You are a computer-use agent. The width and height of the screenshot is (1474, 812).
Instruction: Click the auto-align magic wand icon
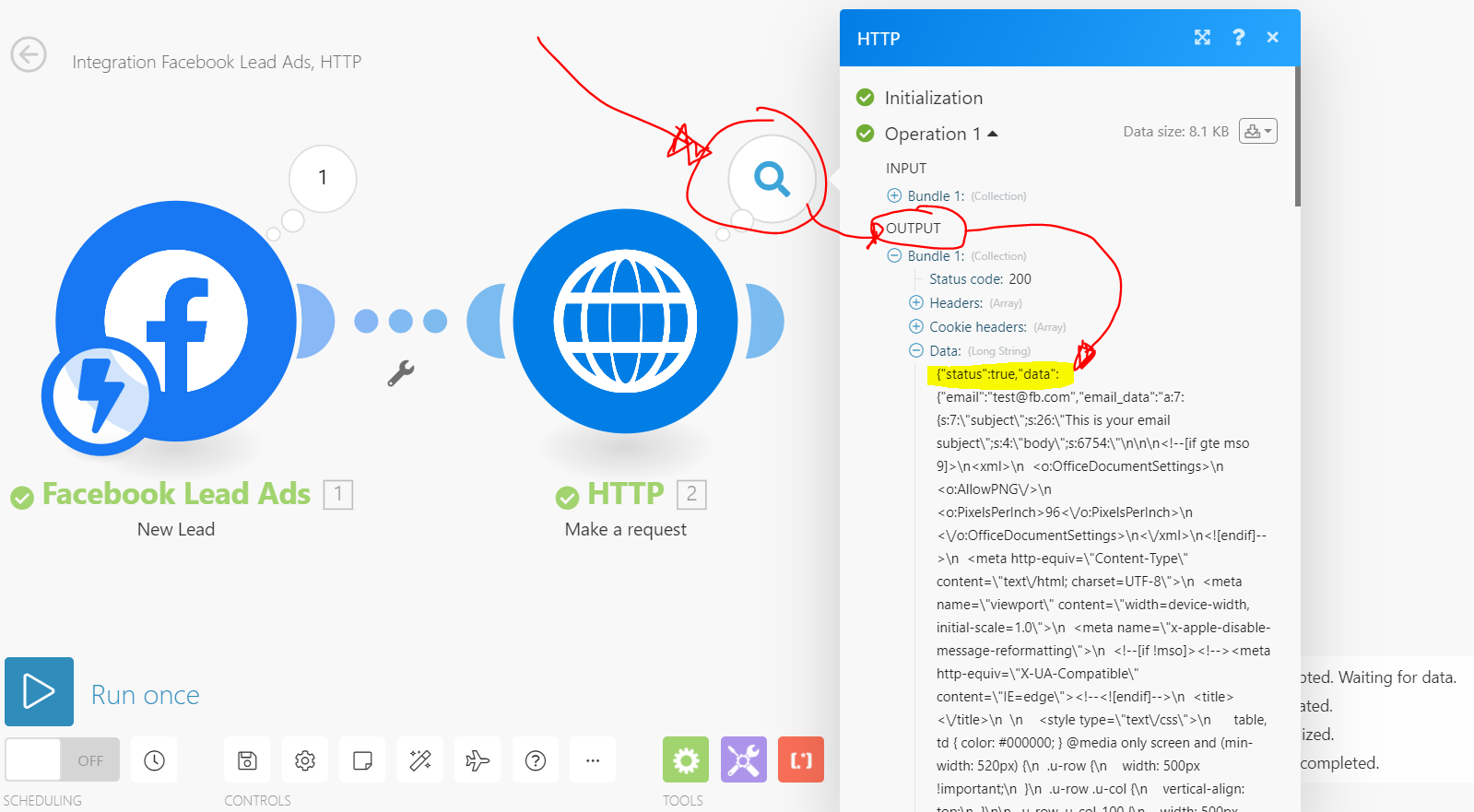pos(420,760)
